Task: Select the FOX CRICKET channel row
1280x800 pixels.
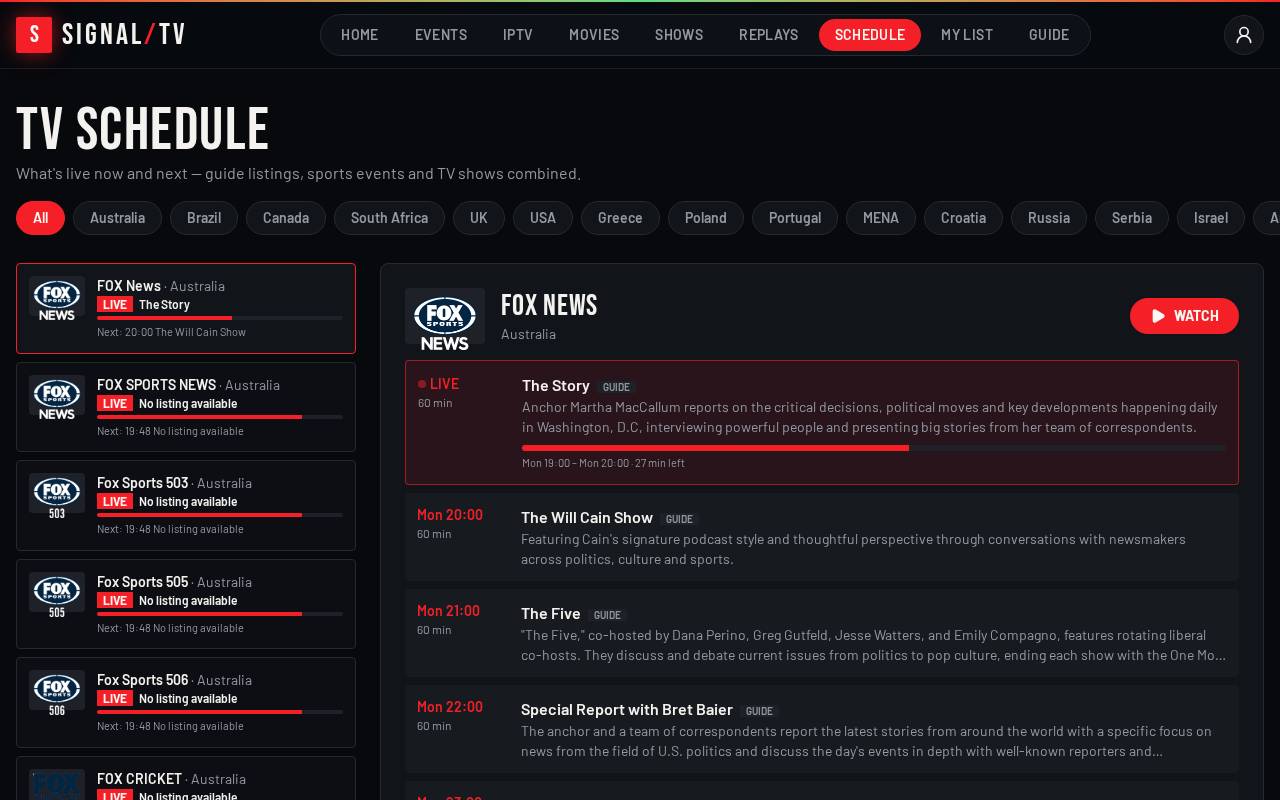Action: 186,779
